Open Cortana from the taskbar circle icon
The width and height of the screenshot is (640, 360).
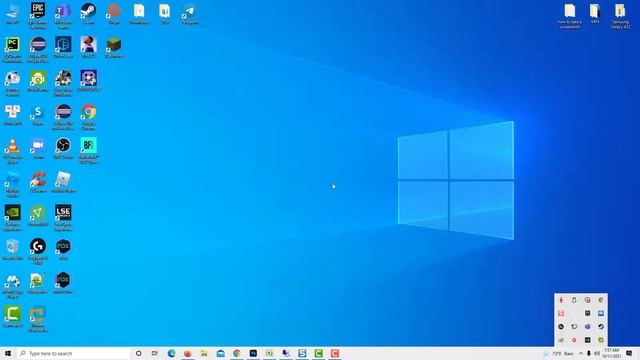(x=138, y=353)
